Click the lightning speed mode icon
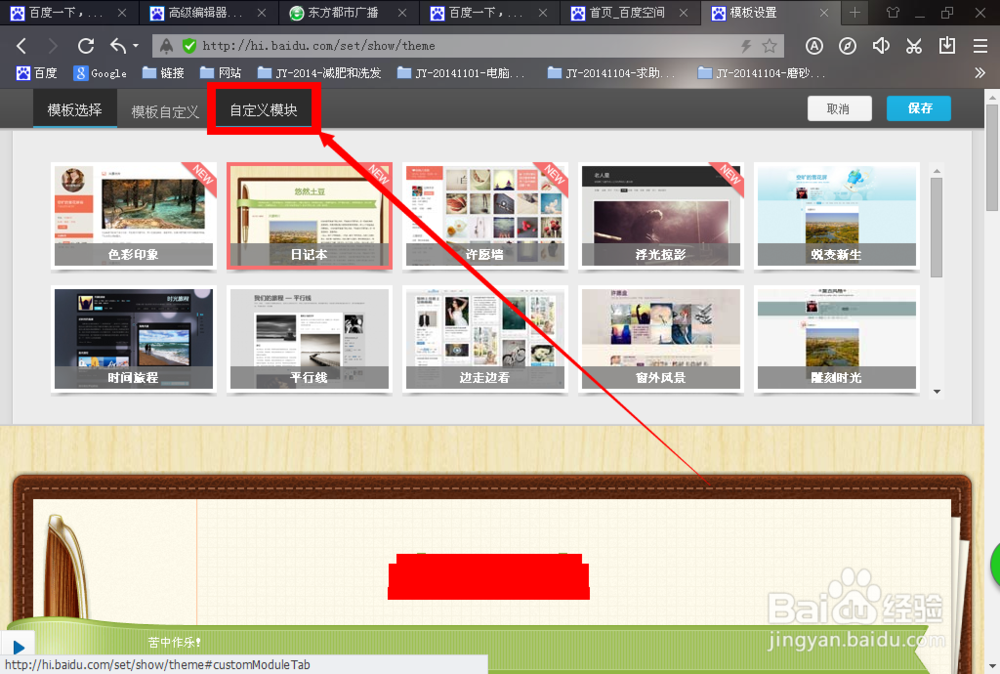 tap(746, 46)
